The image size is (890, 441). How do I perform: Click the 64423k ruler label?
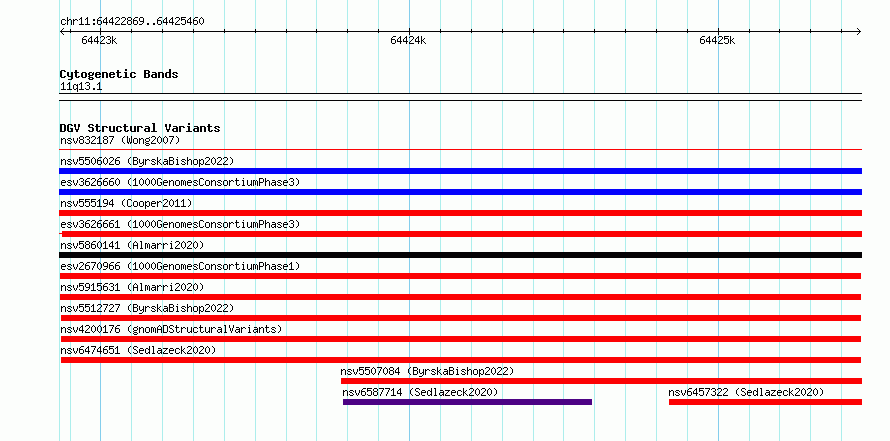point(99,40)
